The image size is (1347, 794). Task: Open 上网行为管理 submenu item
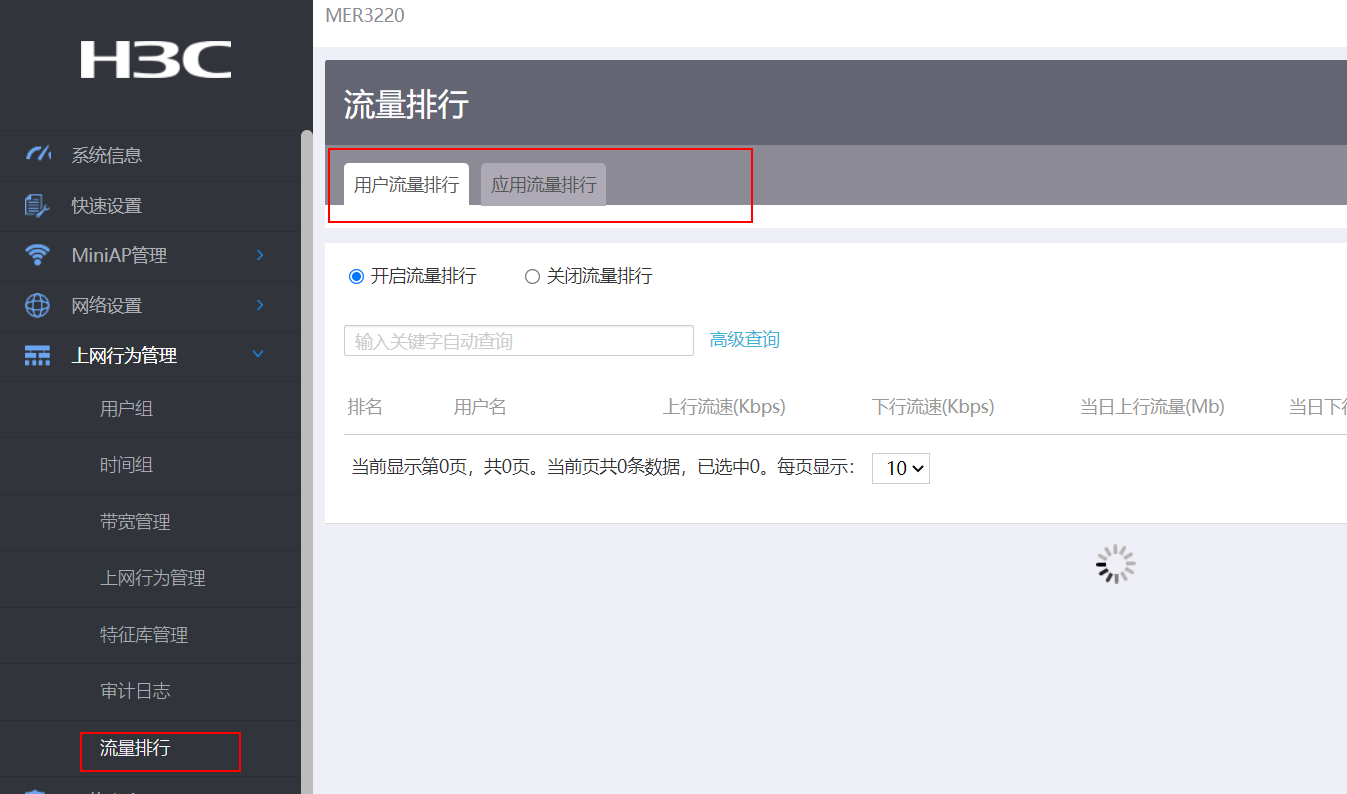tap(150, 578)
